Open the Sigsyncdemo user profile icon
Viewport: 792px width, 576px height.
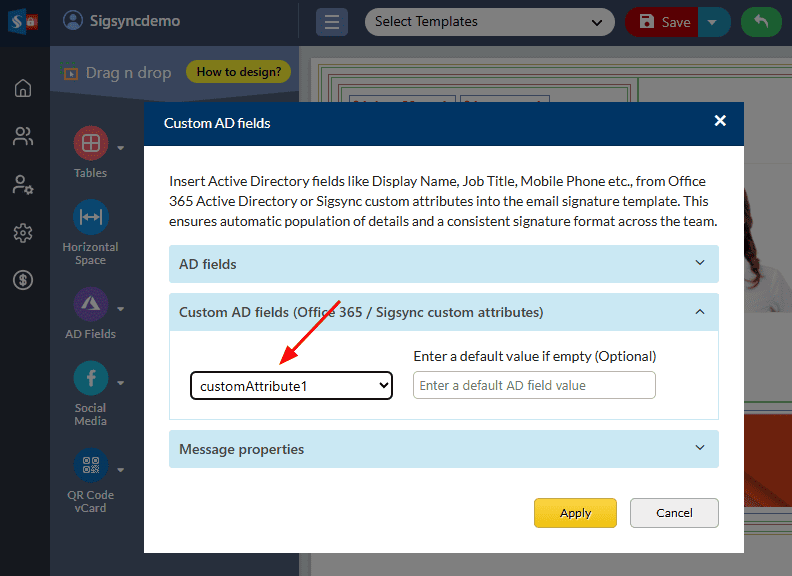[73, 21]
